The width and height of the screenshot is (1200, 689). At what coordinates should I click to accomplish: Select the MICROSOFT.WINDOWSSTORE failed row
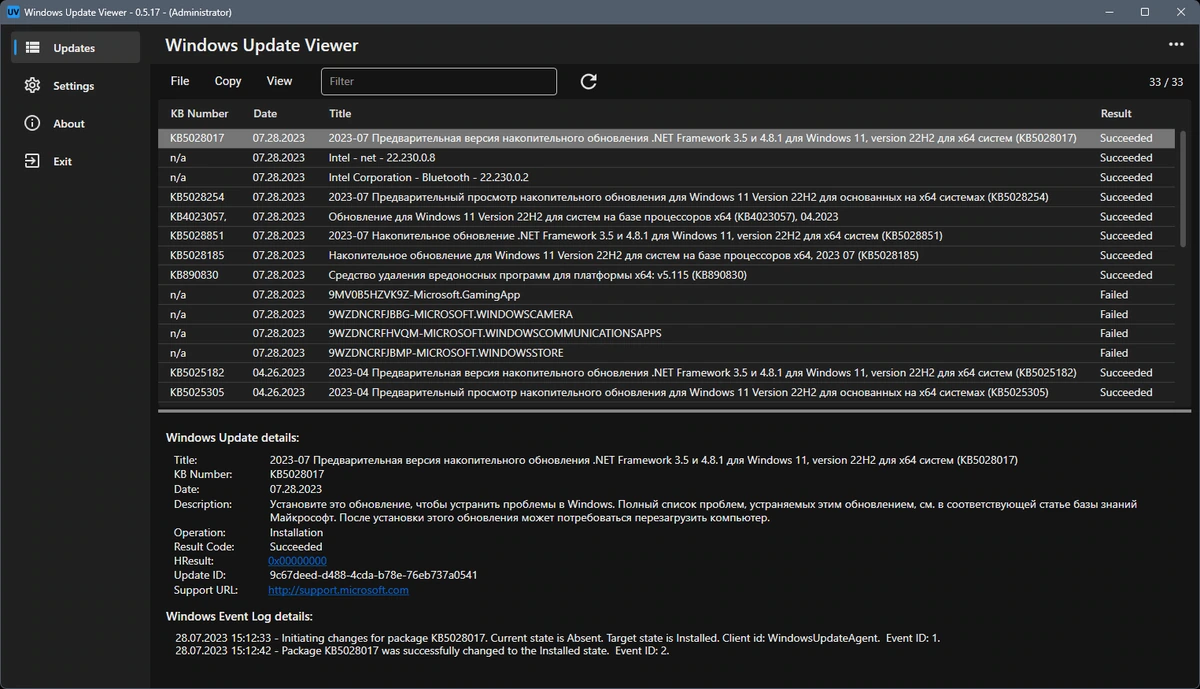(x=667, y=353)
